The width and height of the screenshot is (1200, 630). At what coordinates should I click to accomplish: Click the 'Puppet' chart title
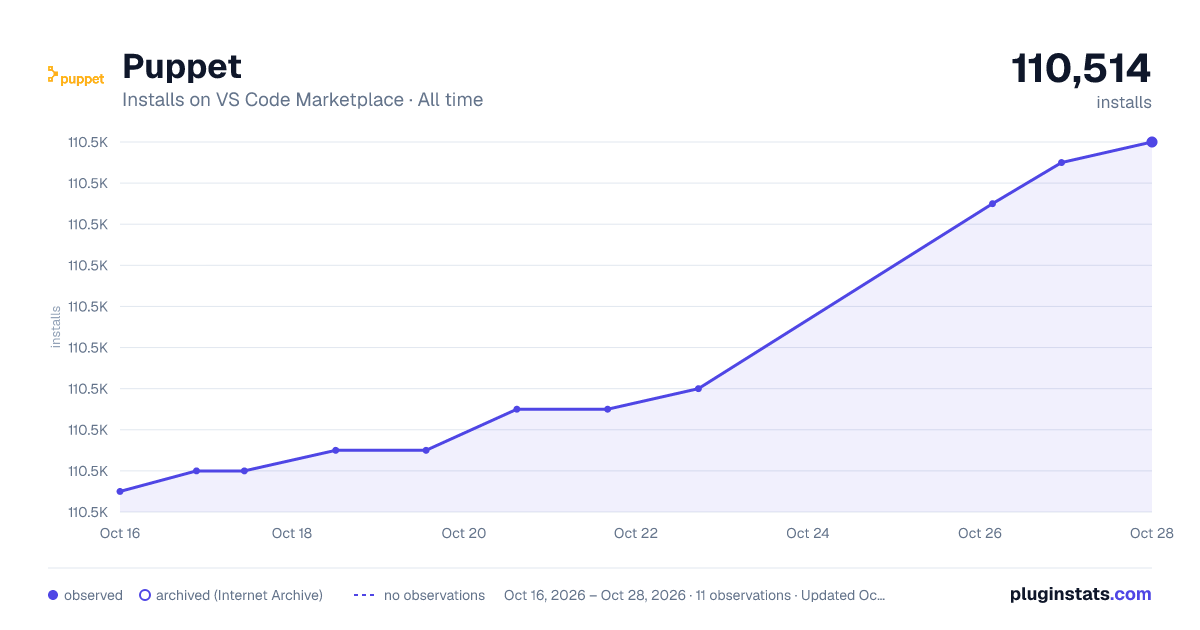pyautogui.click(x=182, y=67)
